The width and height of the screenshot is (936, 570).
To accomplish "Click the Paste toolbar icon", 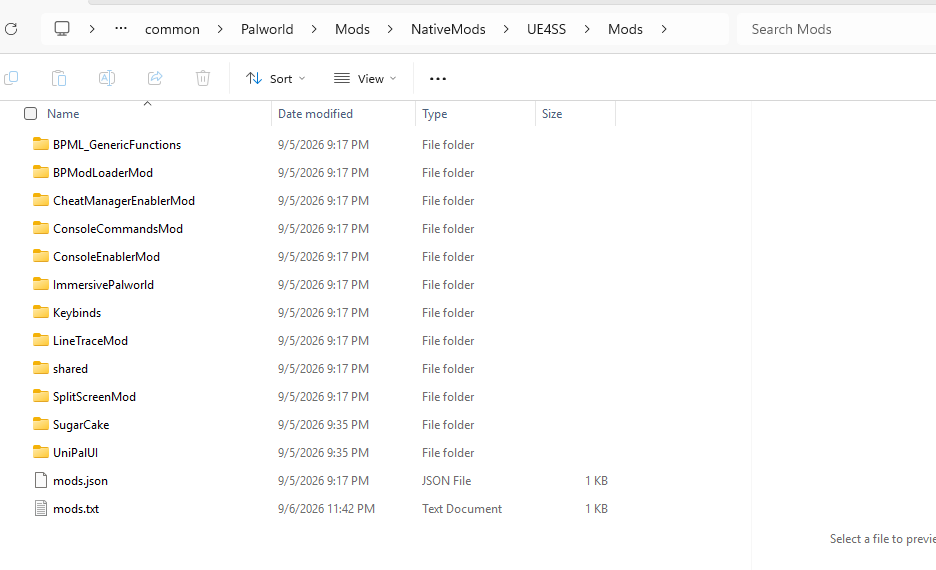I will [59, 78].
